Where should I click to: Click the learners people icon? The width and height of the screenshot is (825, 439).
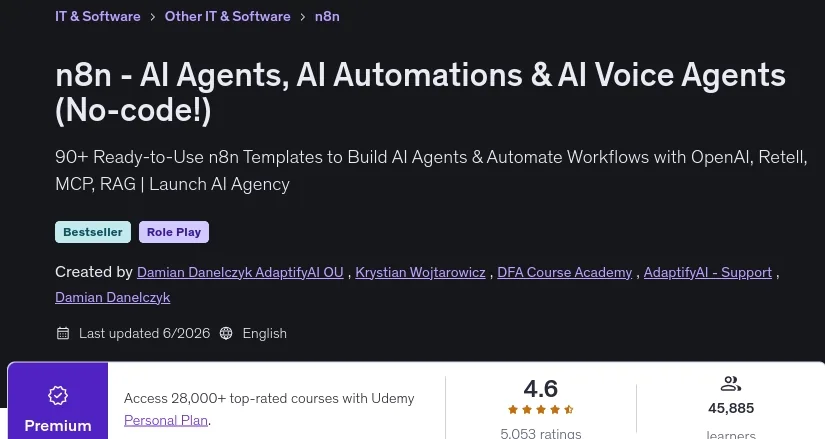click(x=731, y=384)
